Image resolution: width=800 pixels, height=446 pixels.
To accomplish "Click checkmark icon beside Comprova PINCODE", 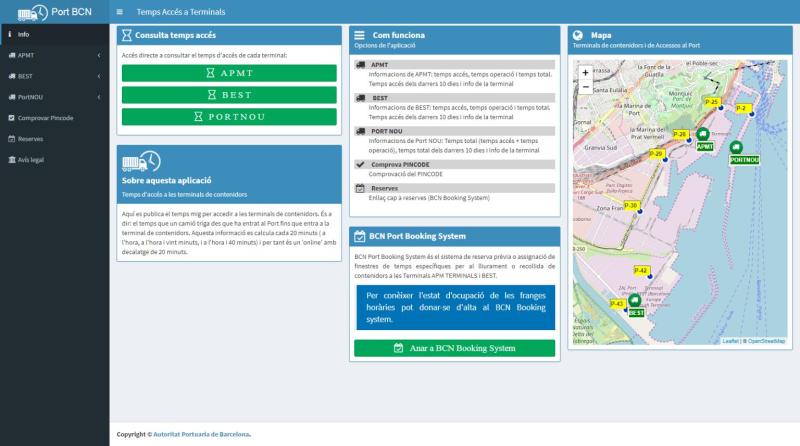I will click(360, 164).
